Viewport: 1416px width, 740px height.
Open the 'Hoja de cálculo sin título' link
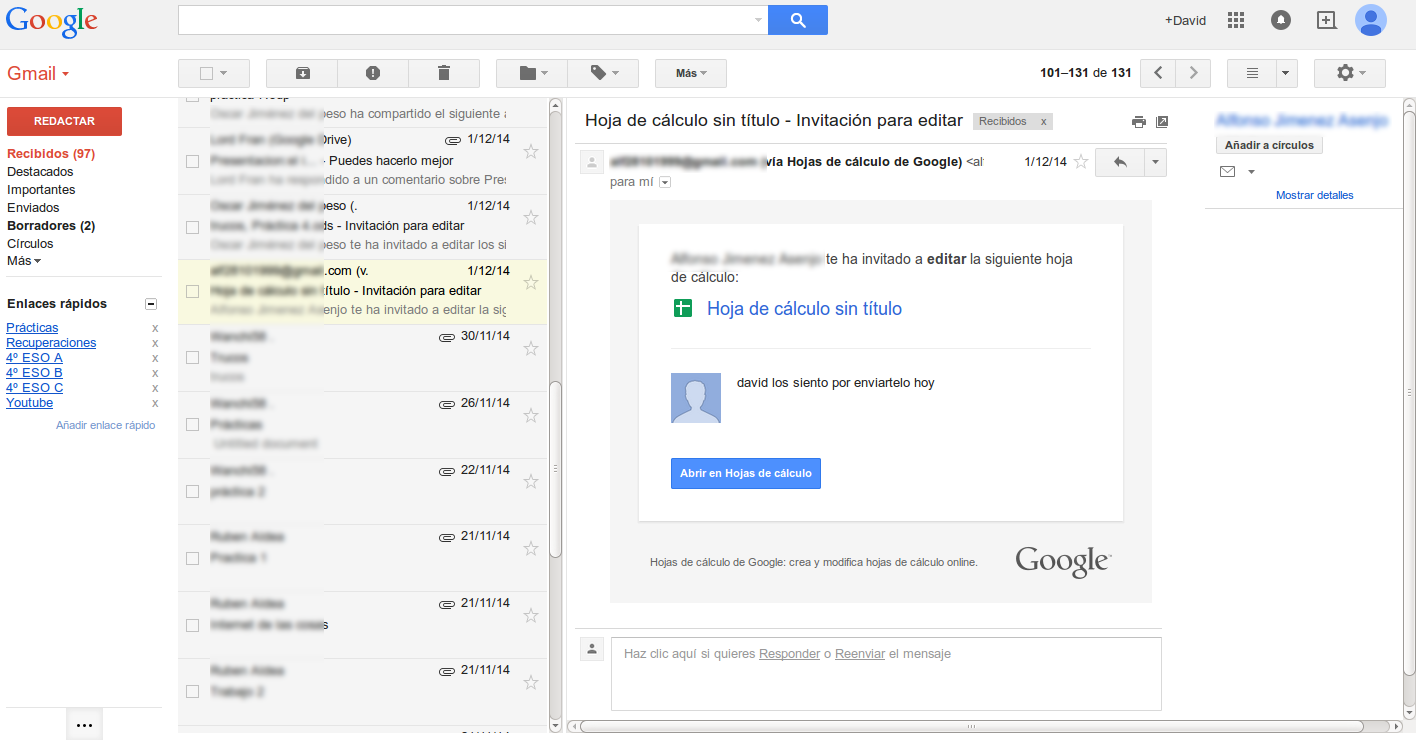tap(804, 309)
